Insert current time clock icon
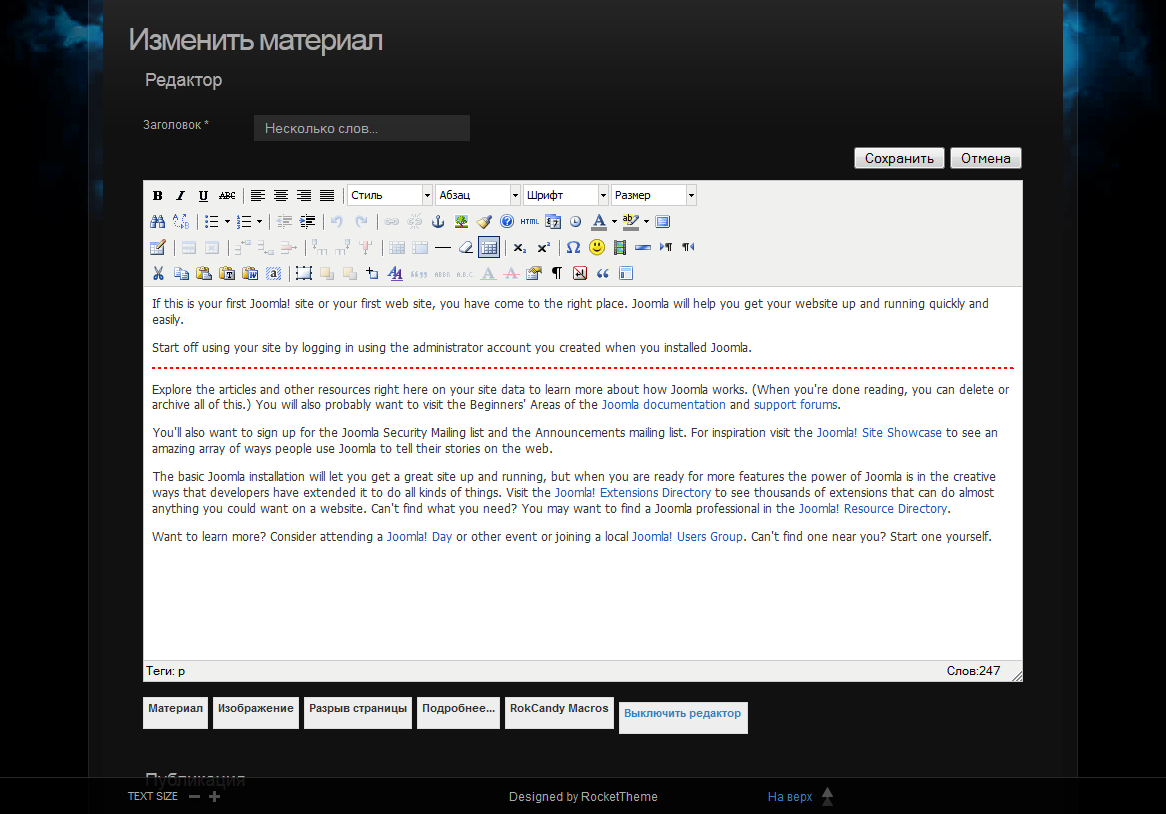The width and height of the screenshot is (1166, 814). (x=576, y=222)
